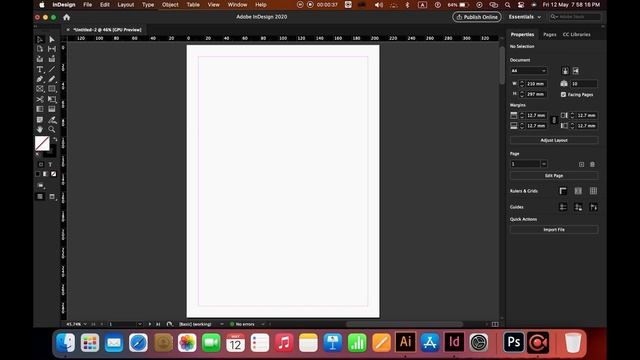640x360 pixels.
Task: Toggle formatting affects container
Action: (x=41, y=164)
